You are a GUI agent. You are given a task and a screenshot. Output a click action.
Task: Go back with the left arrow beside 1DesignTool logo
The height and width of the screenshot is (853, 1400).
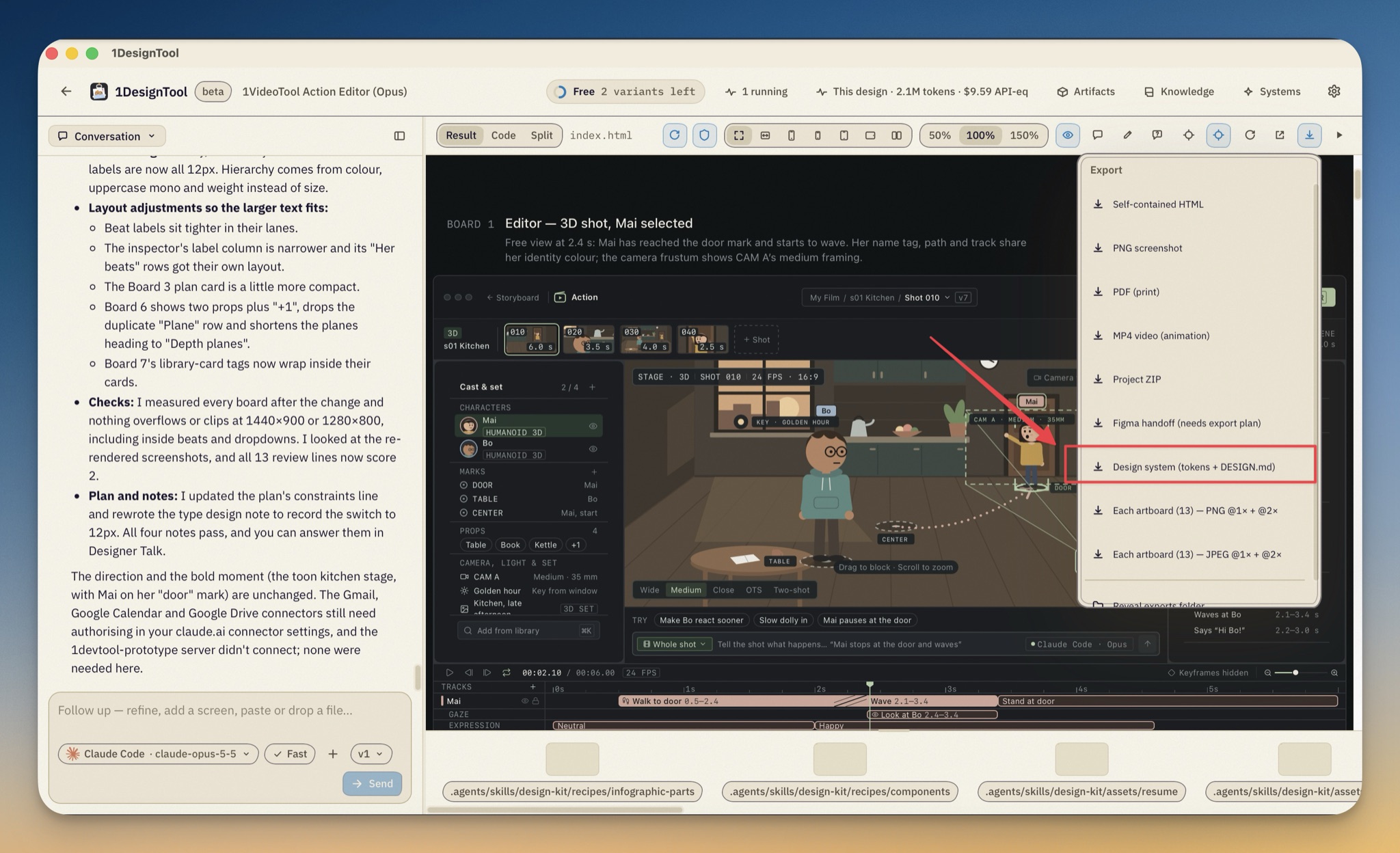(x=66, y=91)
